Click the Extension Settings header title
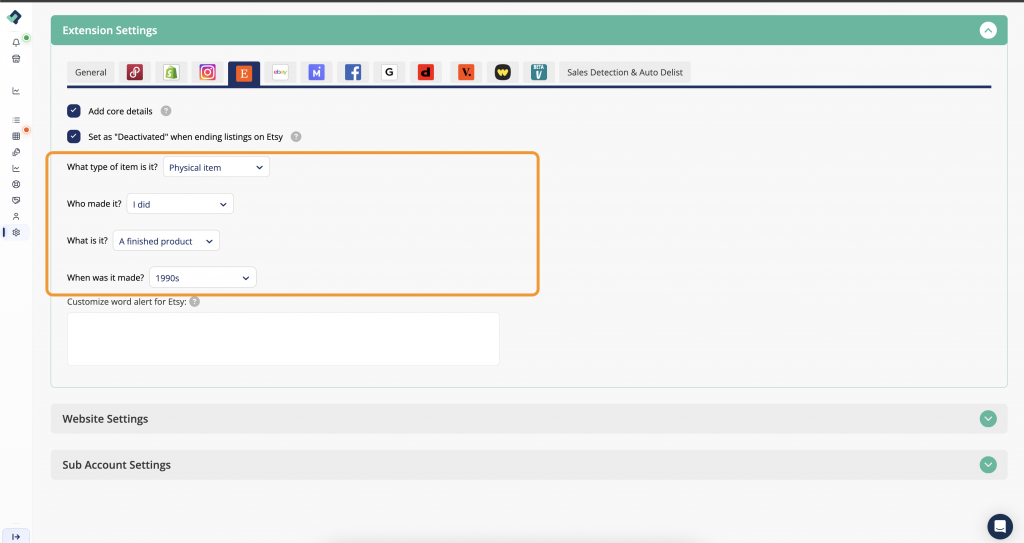Screen dimensions: 1024x543 (x=110, y=31)
